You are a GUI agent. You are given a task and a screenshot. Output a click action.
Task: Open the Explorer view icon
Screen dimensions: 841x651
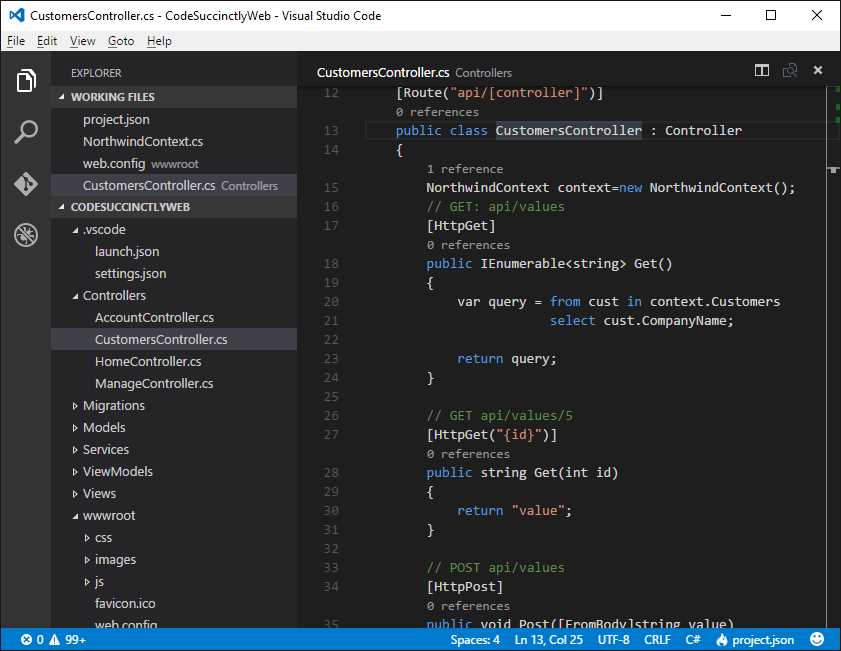click(x=26, y=80)
